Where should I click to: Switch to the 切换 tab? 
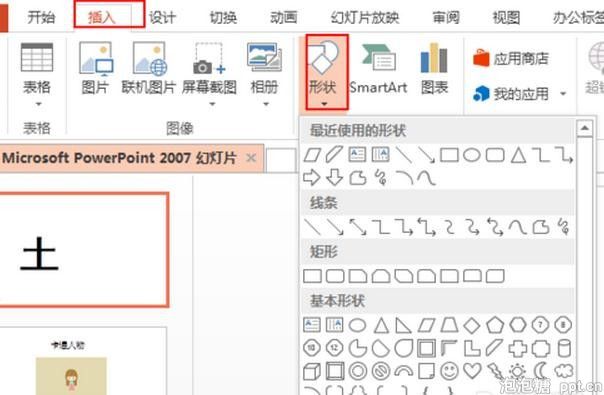(x=223, y=17)
